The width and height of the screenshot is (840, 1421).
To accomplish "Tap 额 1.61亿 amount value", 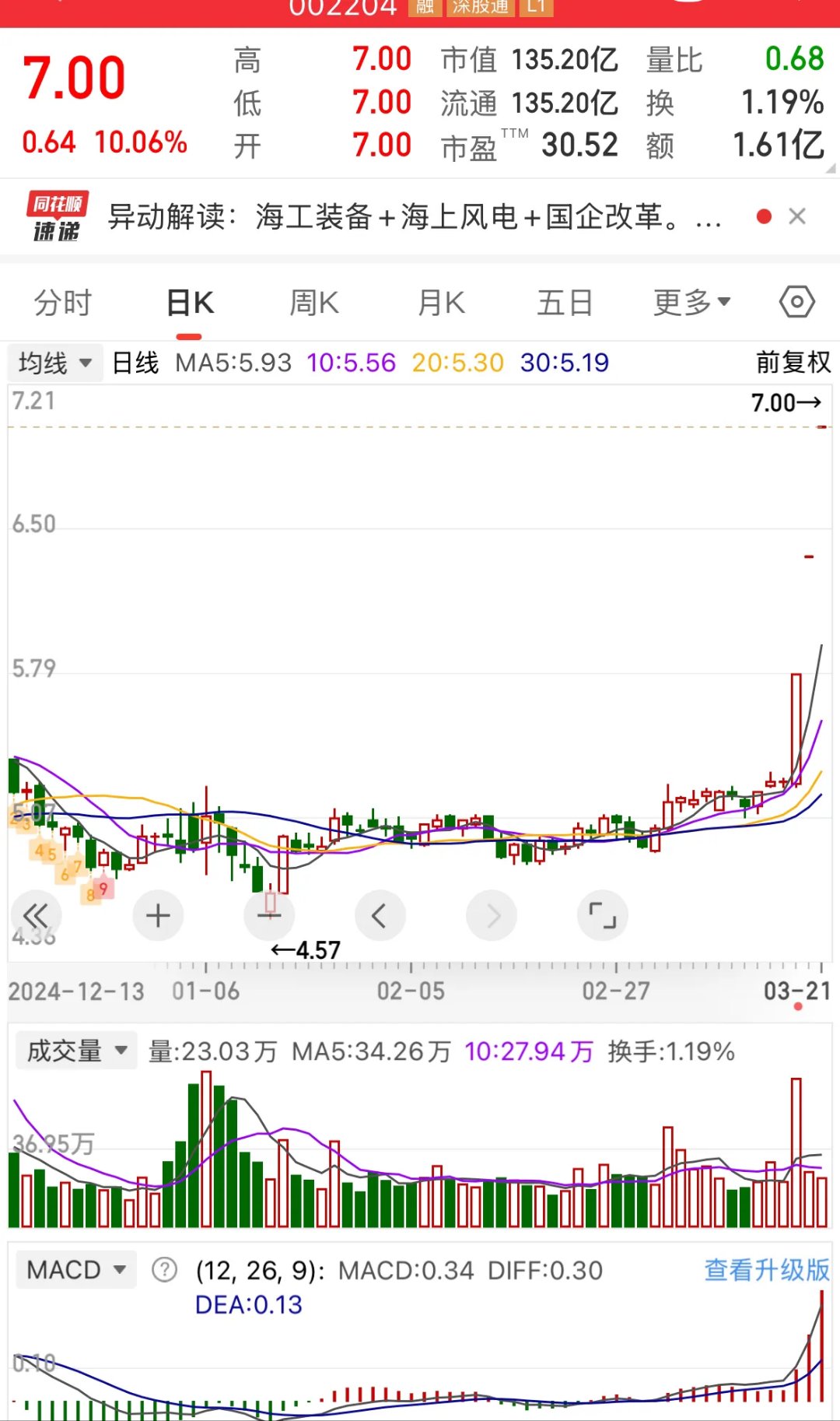I will [779, 145].
